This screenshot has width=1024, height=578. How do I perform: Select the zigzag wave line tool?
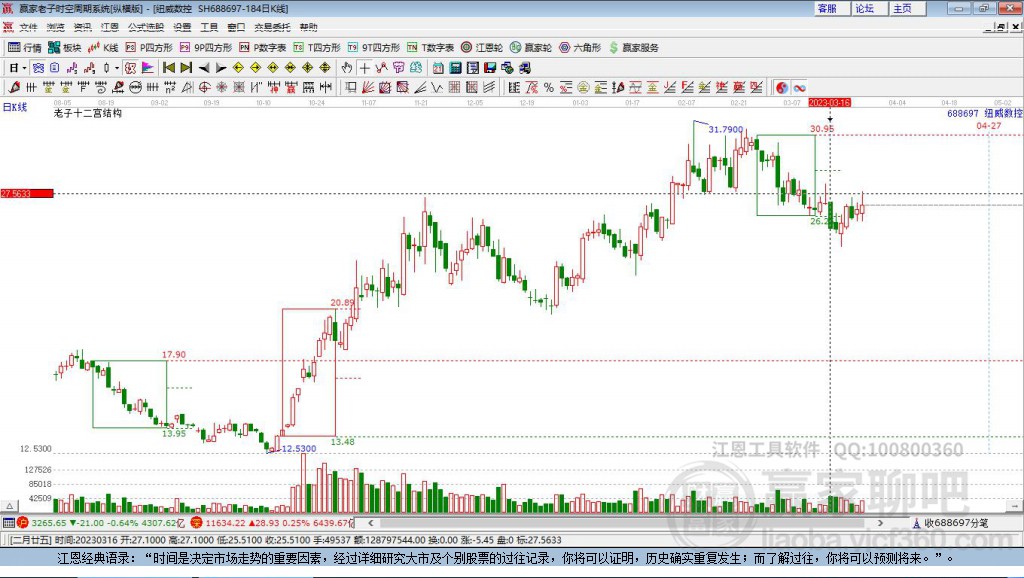[x=436, y=88]
